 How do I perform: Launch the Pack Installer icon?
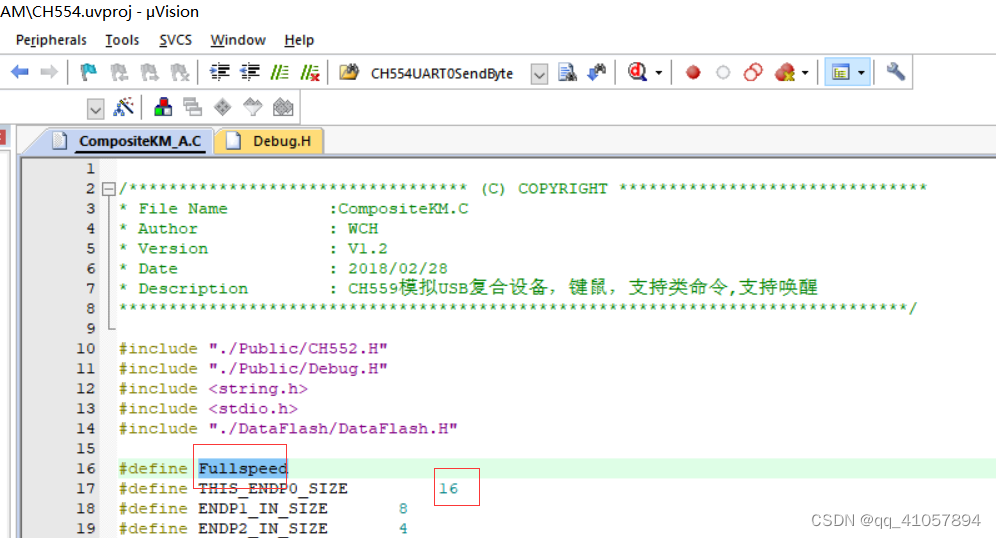[283, 107]
